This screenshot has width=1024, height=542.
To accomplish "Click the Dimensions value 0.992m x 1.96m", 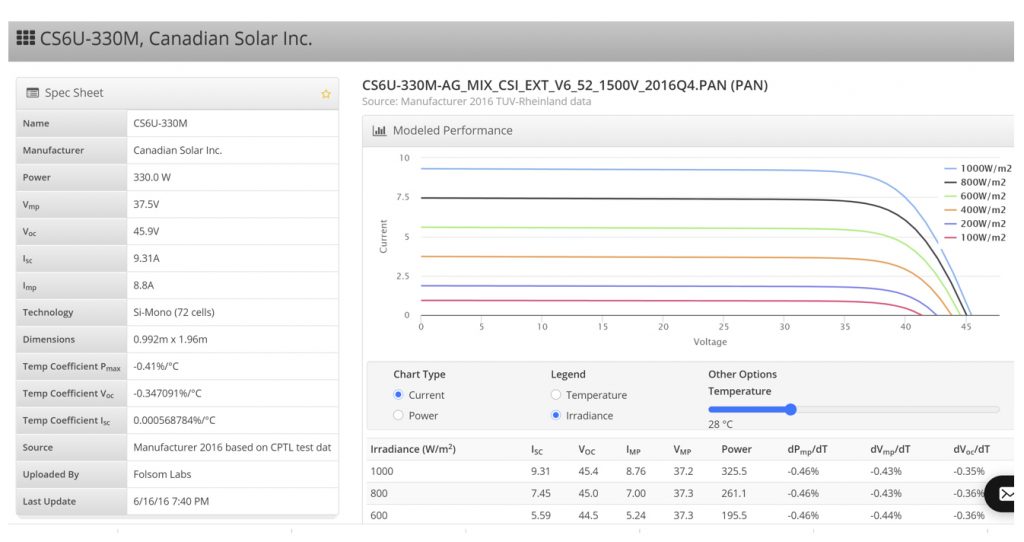I will click(x=170, y=339).
